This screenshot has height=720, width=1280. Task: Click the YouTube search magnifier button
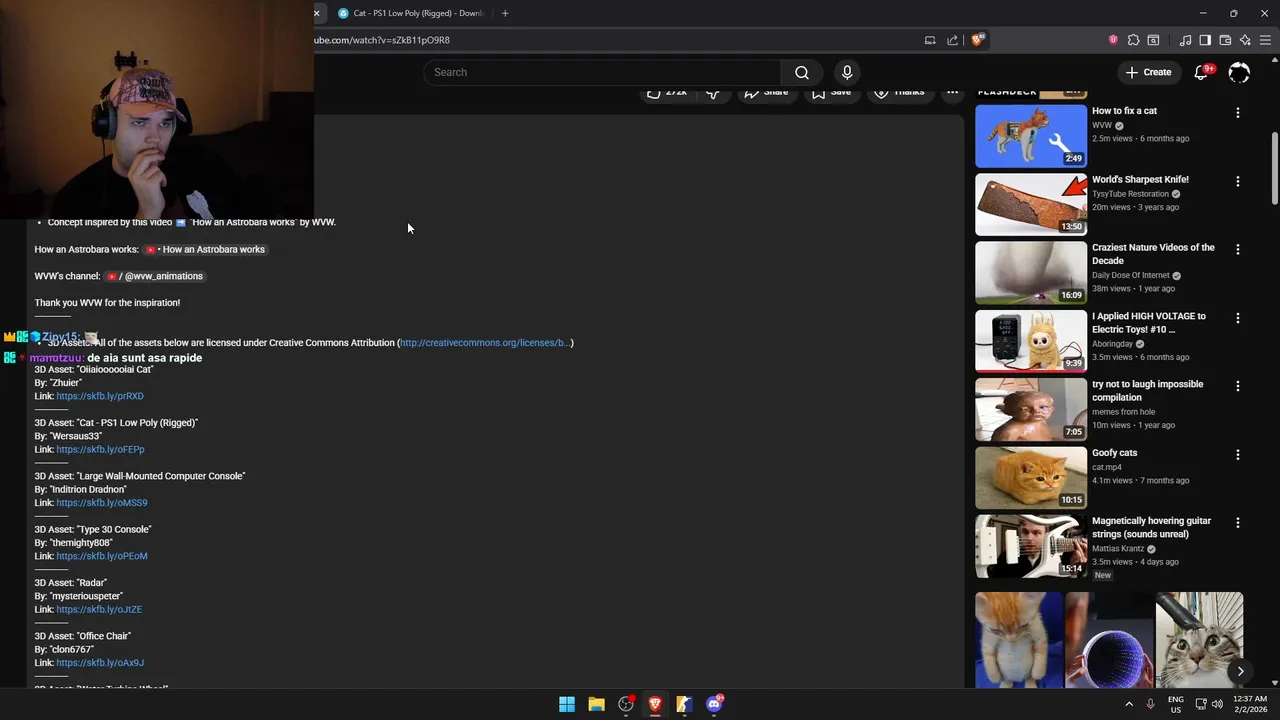coord(802,72)
